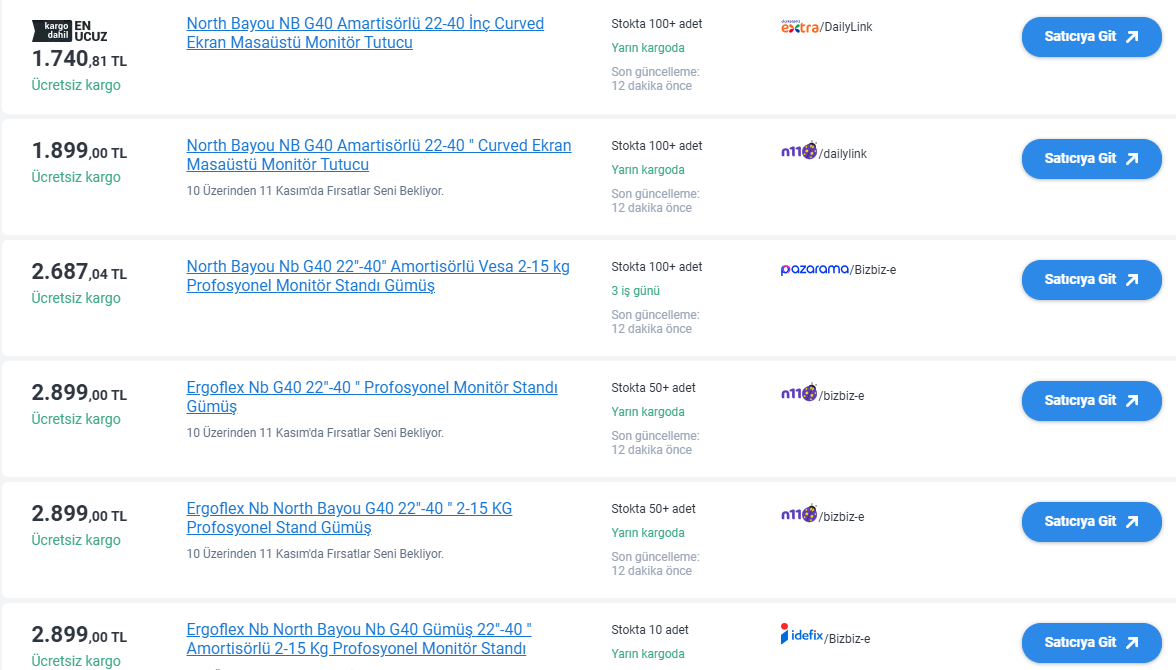Screen dimensions: 1176x670
Task: Click seller name '/DailyLink' text
Action: tap(846, 27)
